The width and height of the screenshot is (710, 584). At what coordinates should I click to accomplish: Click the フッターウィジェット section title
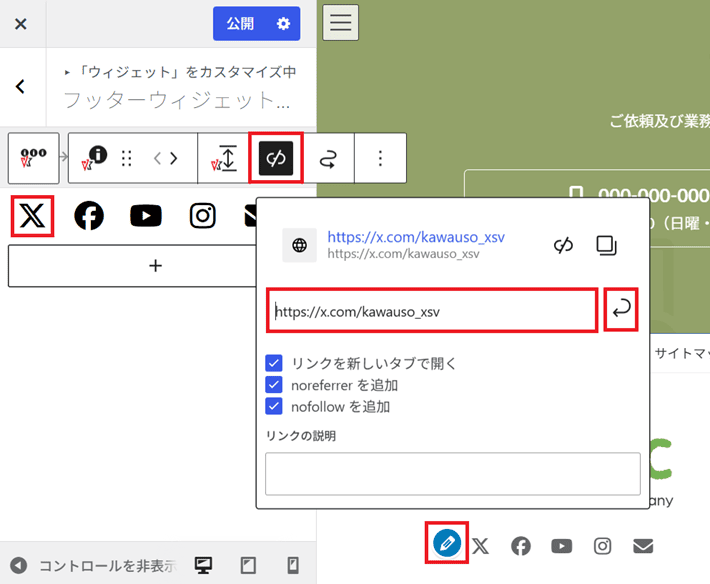pos(177,100)
